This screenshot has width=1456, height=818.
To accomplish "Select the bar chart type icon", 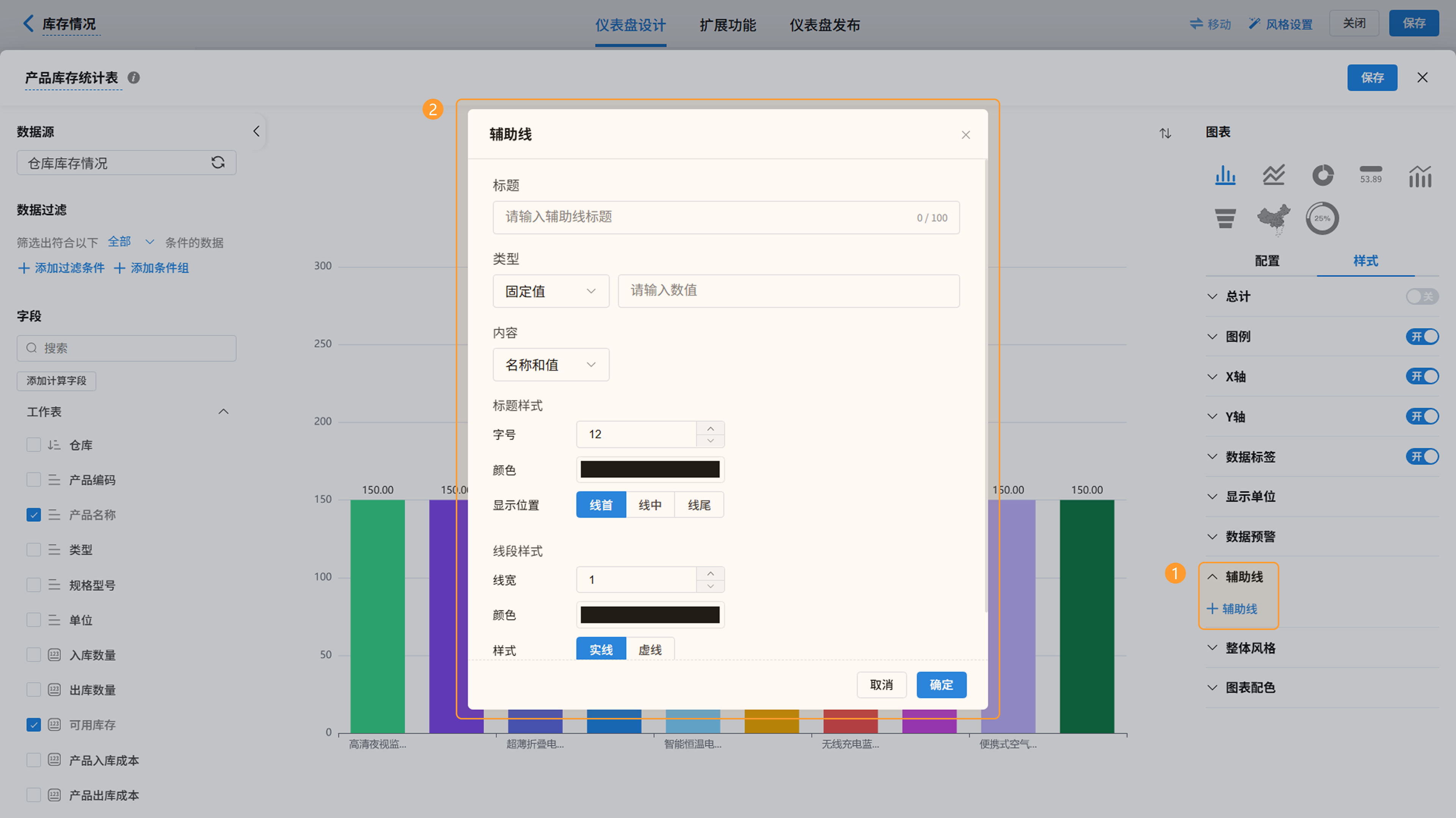I will tap(1225, 175).
